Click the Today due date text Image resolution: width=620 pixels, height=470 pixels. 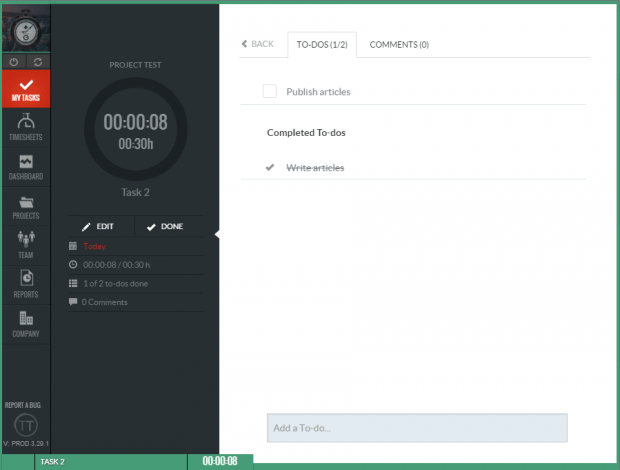click(x=95, y=246)
